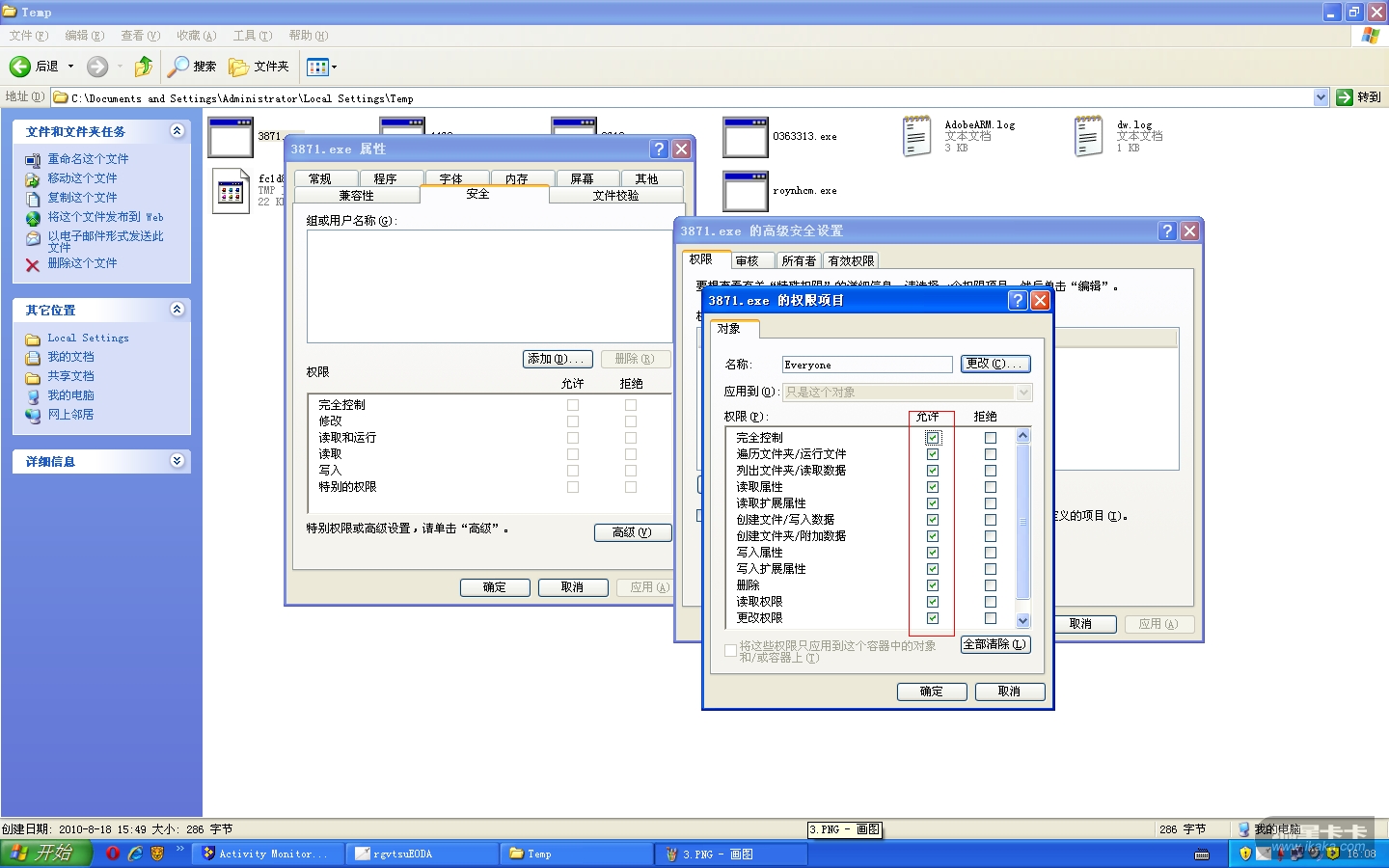Click 添加(D)... button in 属性 dialog
1389x868 pixels.
click(558, 359)
